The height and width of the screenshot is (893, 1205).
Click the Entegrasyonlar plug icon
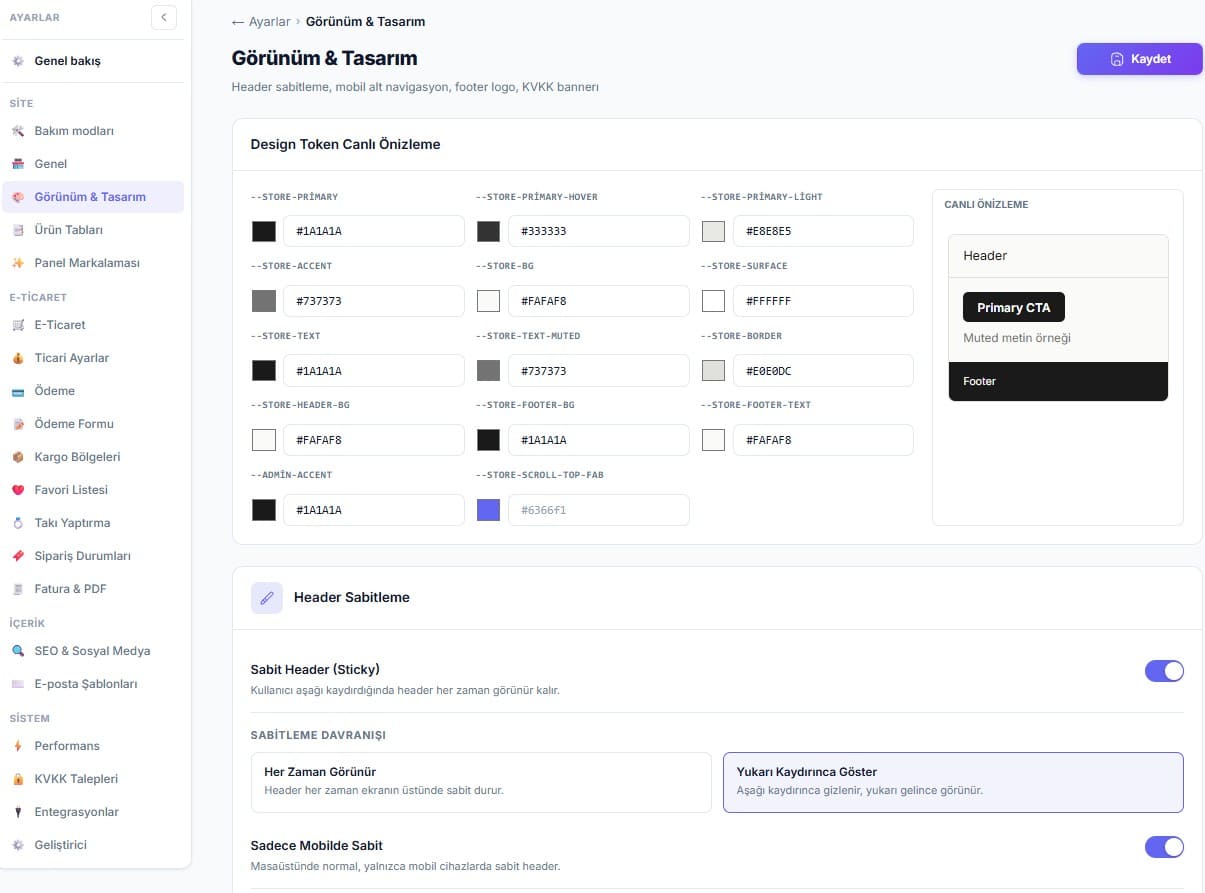[x=17, y=812]
